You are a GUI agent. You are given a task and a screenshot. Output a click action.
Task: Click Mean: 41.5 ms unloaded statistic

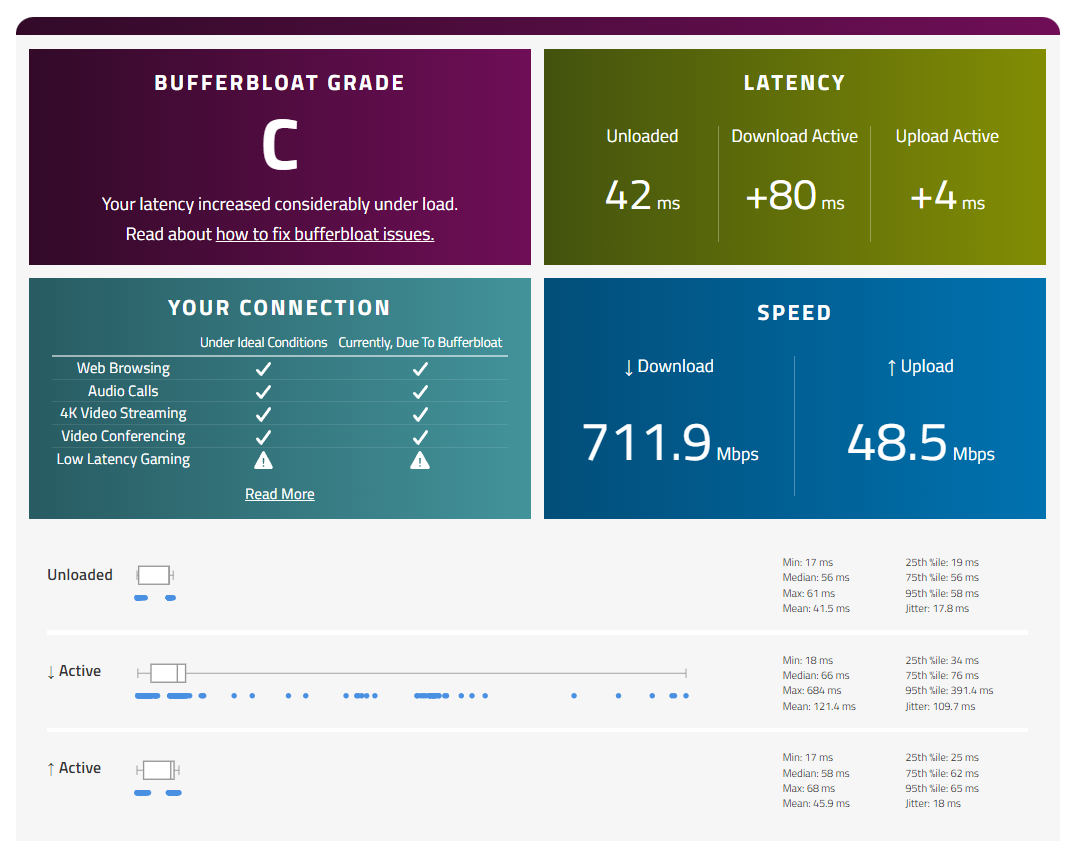(x=816, y=609)
